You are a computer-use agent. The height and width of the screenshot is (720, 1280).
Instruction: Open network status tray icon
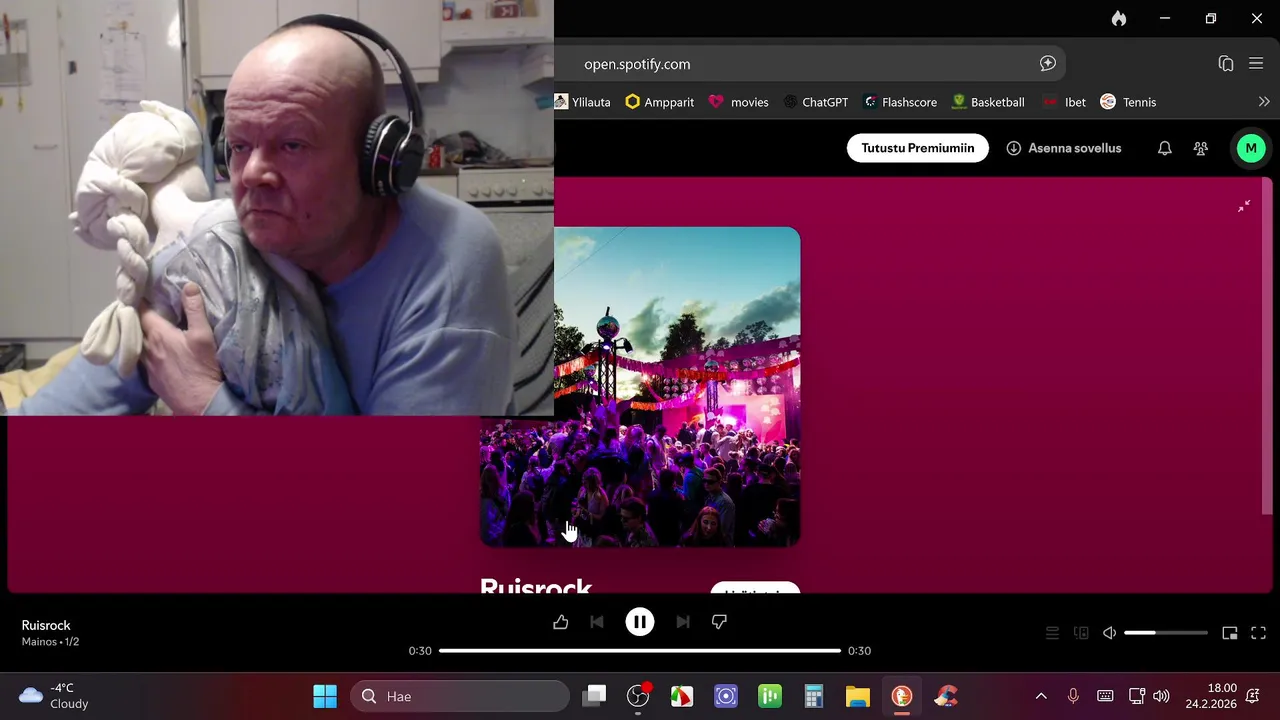click(x=1137, y=696)
